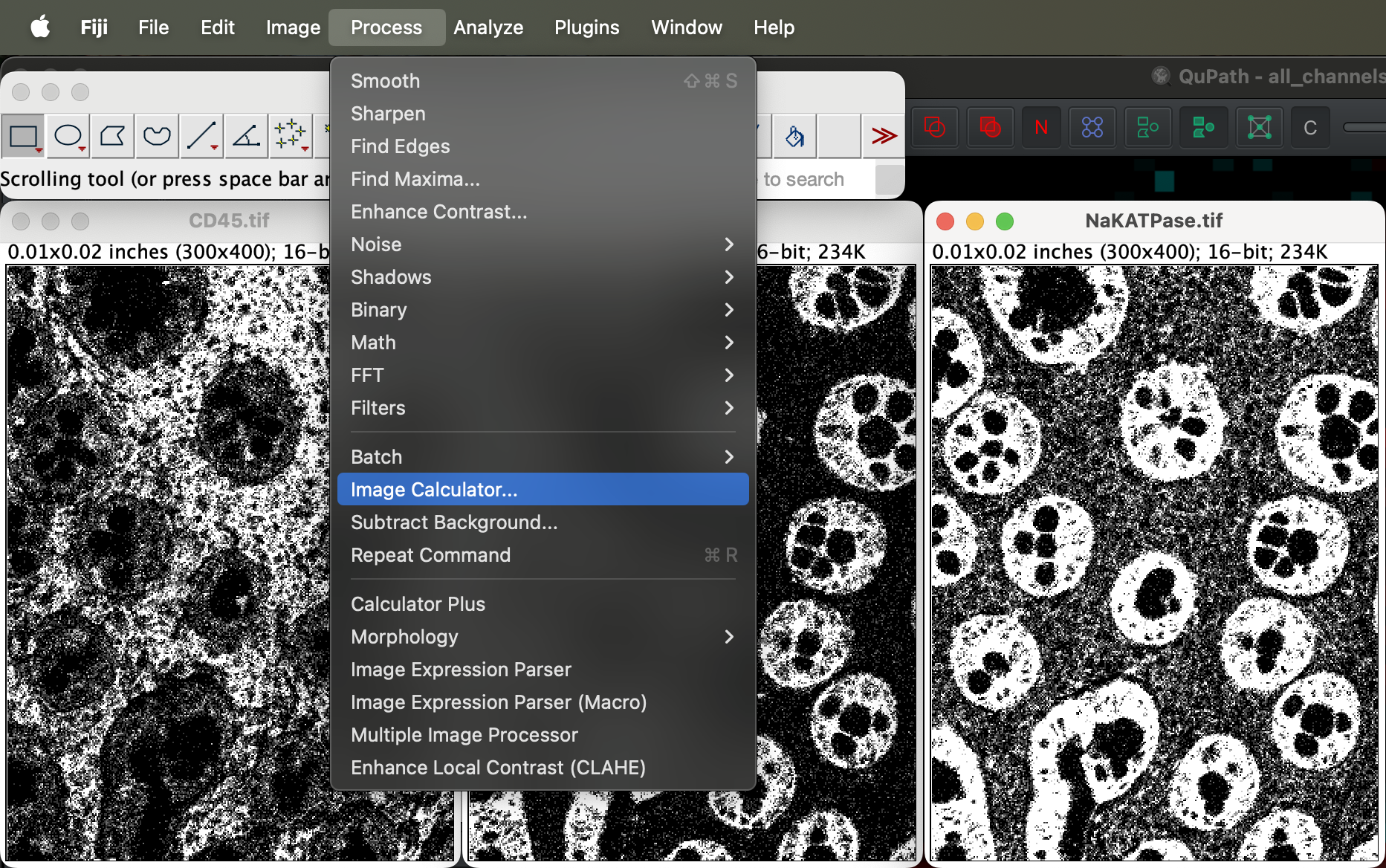Select the Freehand selection tool
This screenshot has height=868, width=1386.
157,136
